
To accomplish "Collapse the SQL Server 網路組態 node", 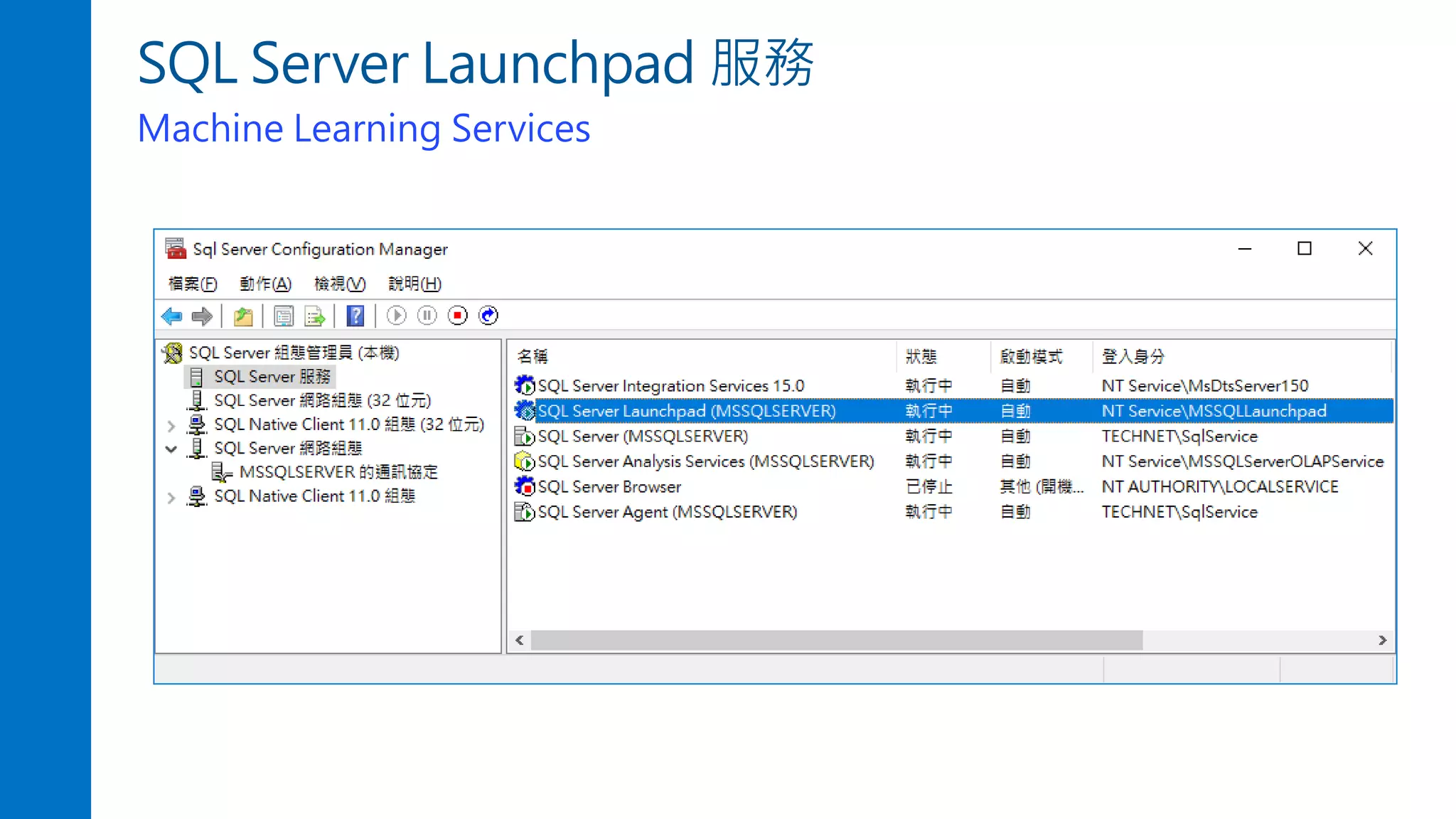I will click(171, 449).
